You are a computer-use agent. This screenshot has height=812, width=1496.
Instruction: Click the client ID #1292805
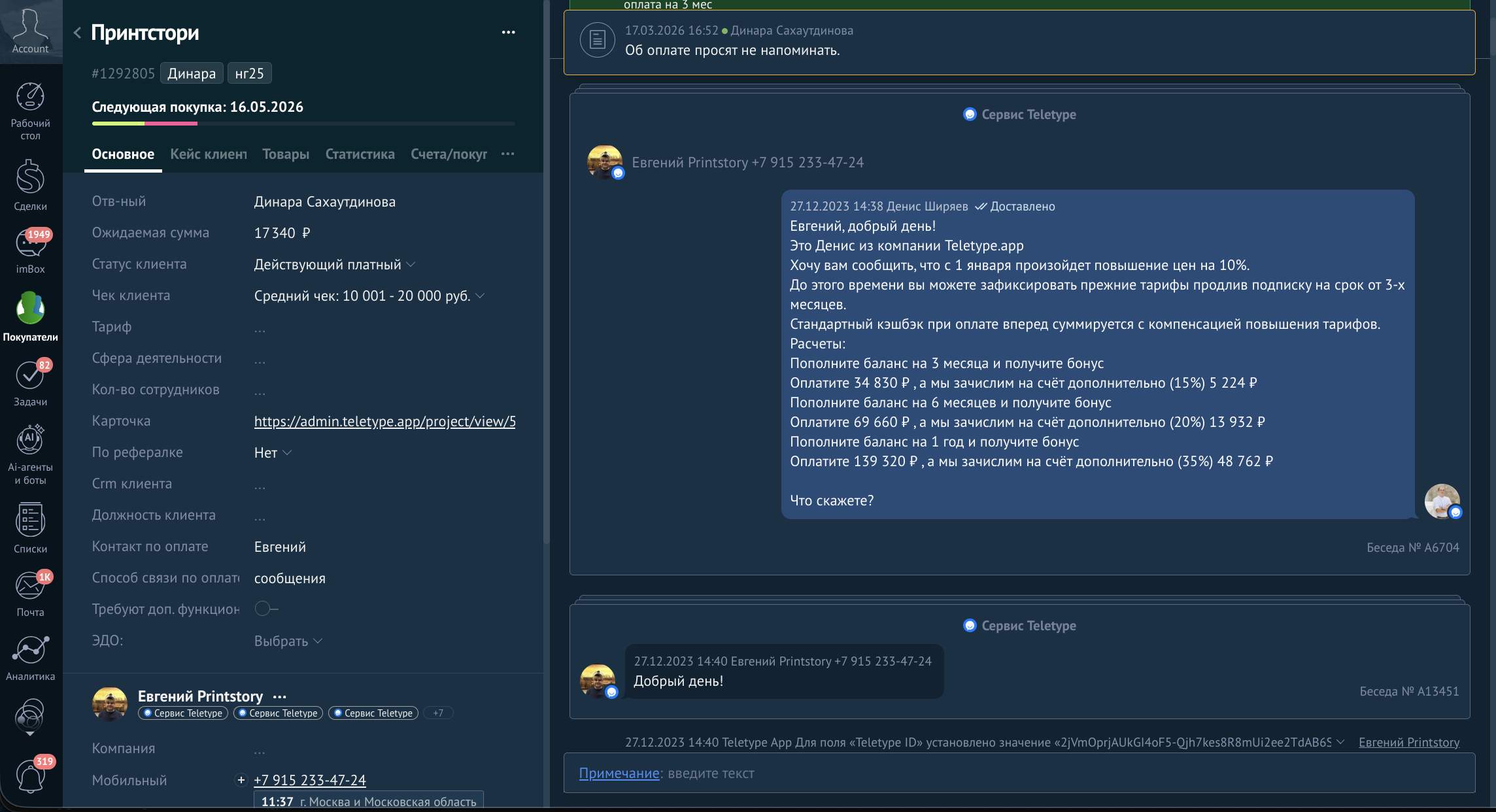(123, 73)
